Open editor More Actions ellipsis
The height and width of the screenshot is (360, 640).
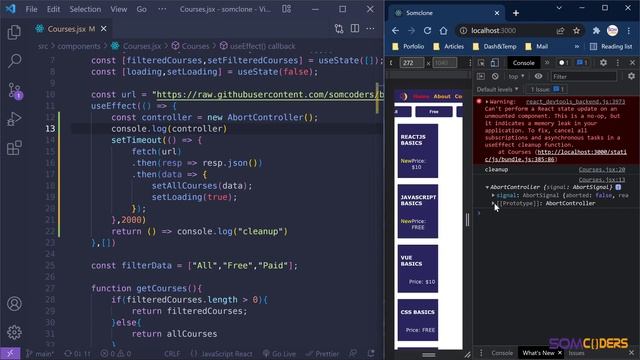click(370, 29)
